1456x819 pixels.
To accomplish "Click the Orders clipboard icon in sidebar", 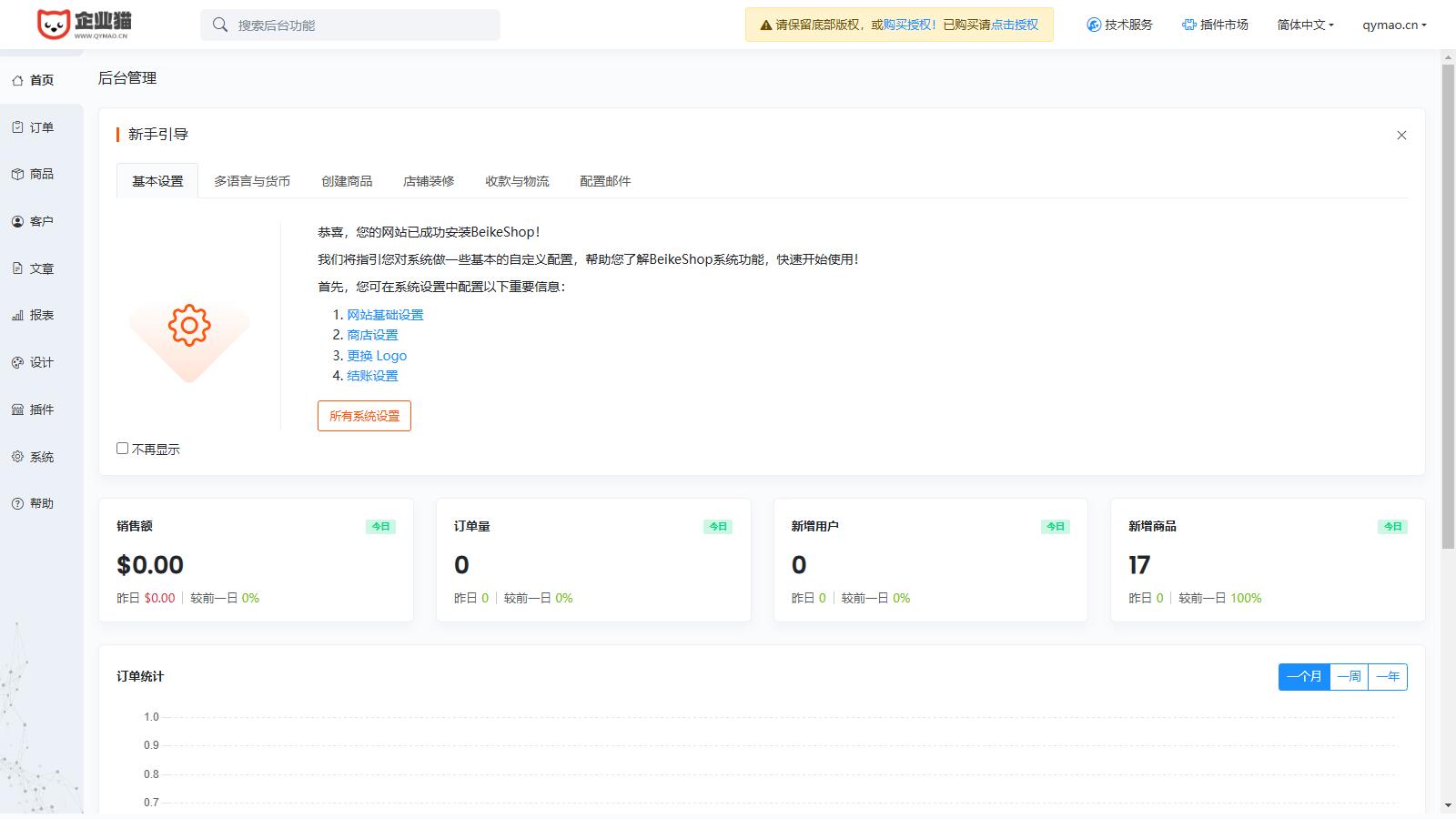I will [x=17, y=127].
